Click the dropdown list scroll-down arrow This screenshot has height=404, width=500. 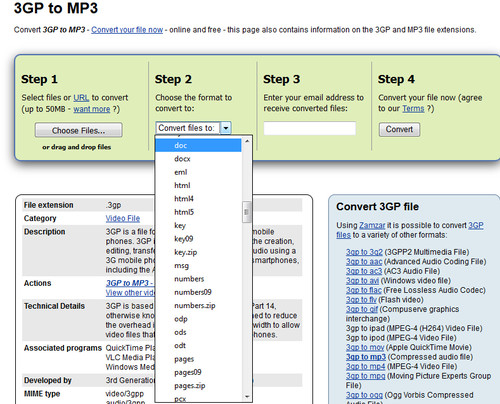pos(247,396)
